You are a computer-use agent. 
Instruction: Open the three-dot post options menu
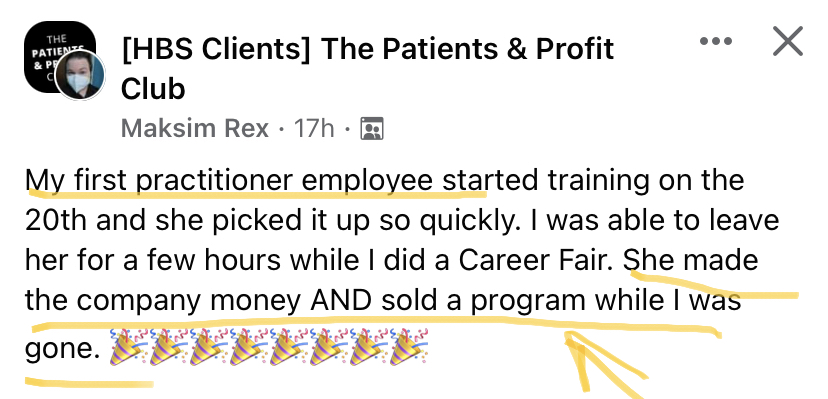[716, 41]
